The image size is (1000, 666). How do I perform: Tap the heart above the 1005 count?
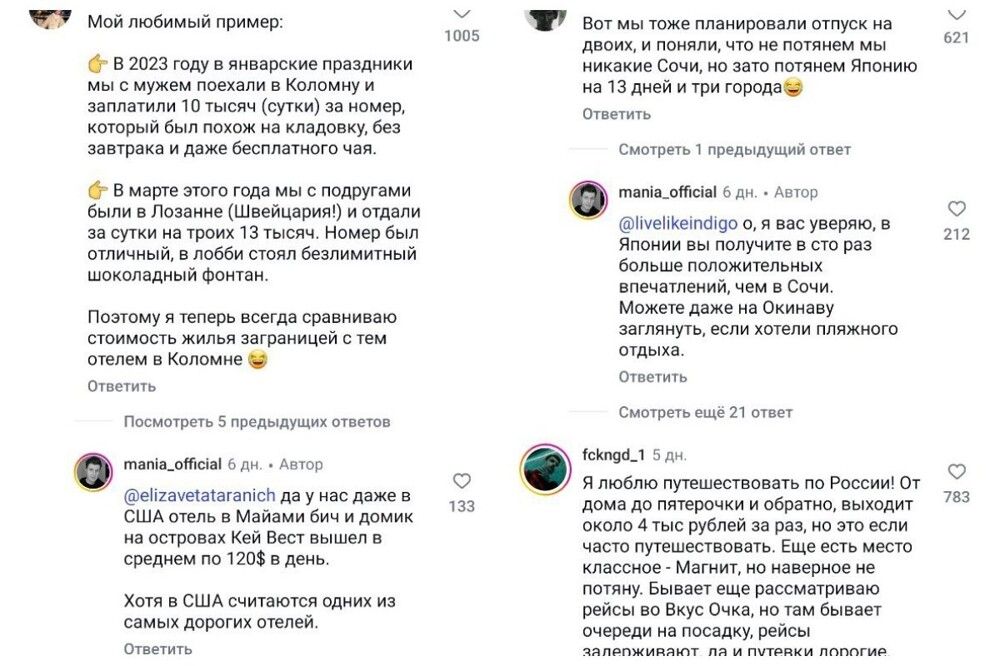(461, 14)
